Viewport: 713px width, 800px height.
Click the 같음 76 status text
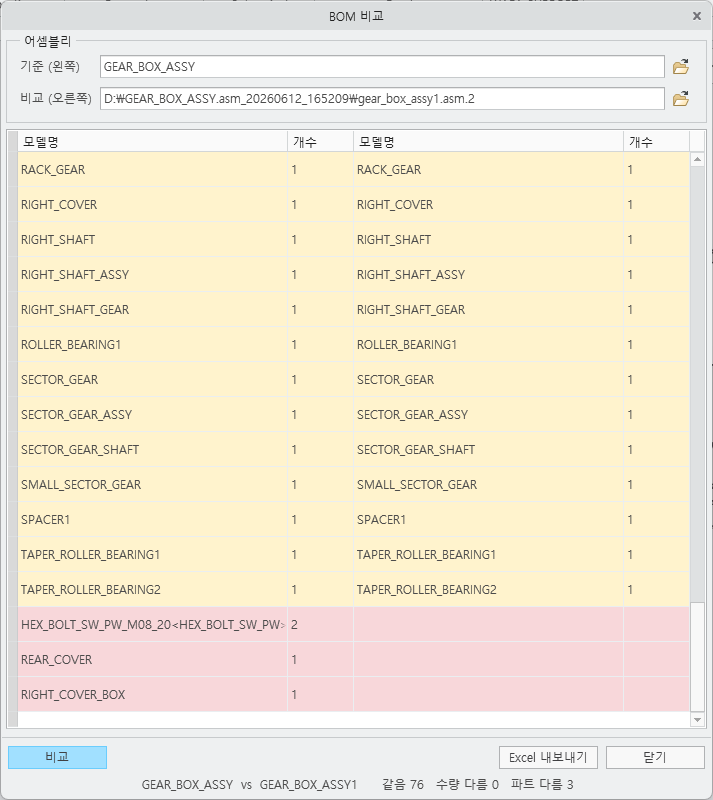coord(403,784)
